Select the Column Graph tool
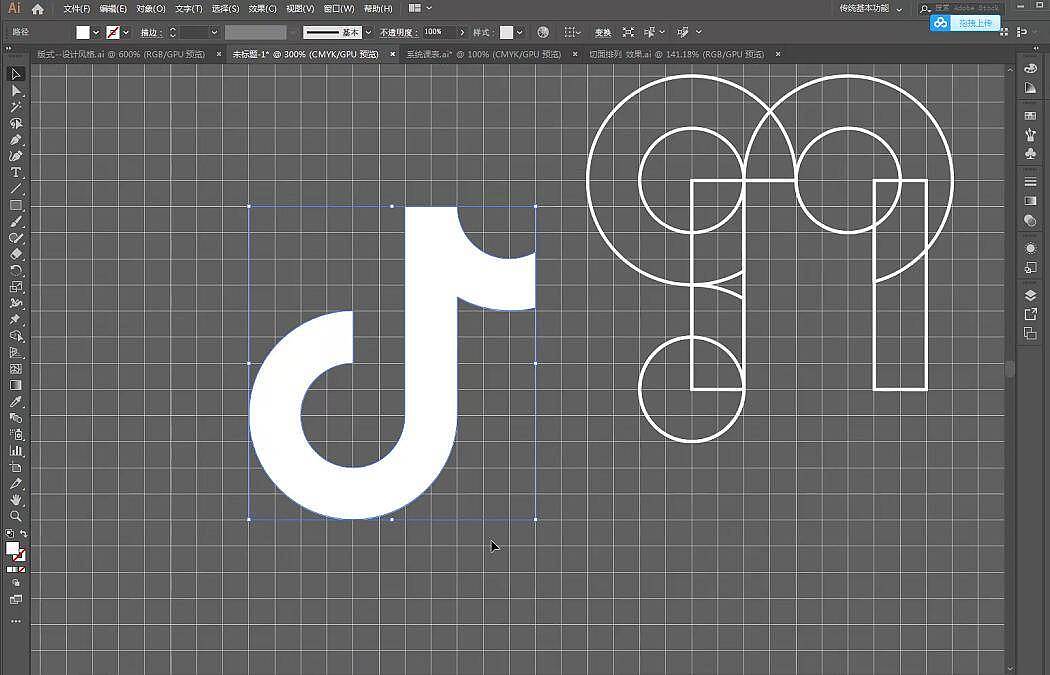Image resolution: width=1050 pixels, height=675 pixels. (16, 451)
